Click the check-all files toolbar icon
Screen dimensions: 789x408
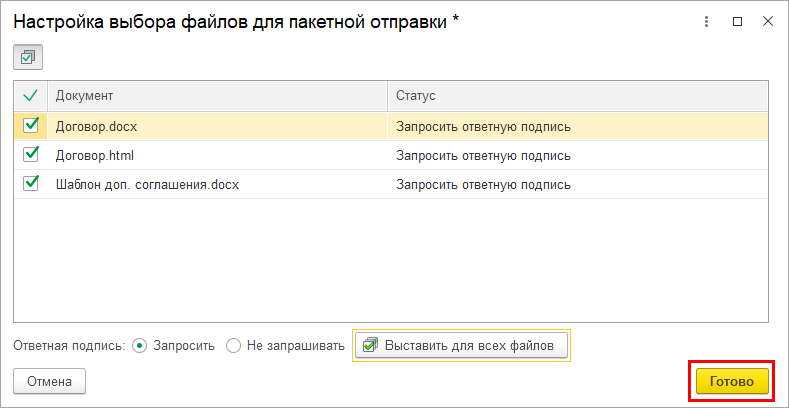tap(27, 58)
